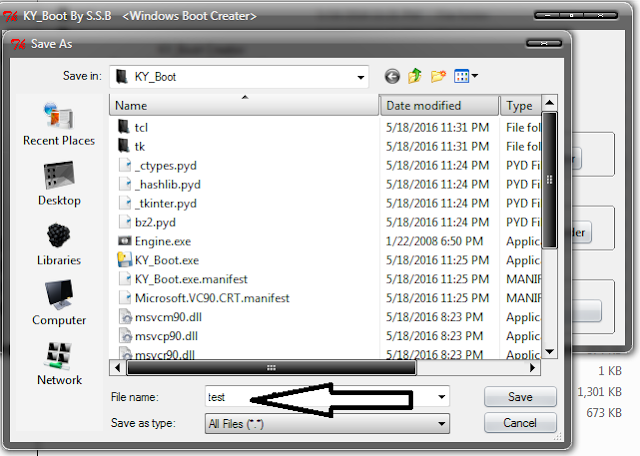The height and width of the screenshot is (456, 640).
Task: Select the file name msvcm90.dll
Action: point(168,317)
